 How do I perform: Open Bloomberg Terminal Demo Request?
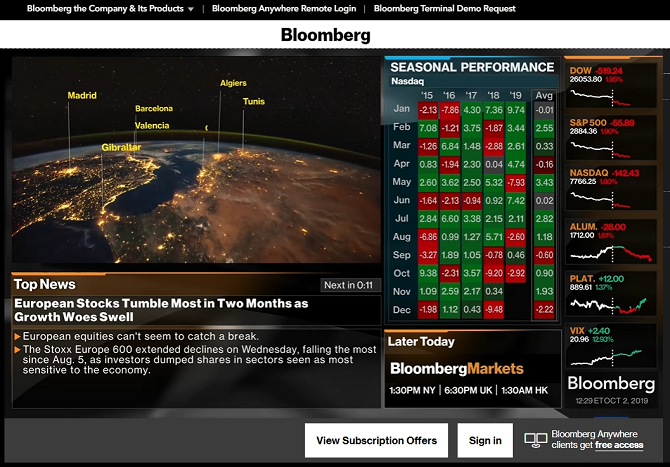pyautogui.click(x=445, y=9)
